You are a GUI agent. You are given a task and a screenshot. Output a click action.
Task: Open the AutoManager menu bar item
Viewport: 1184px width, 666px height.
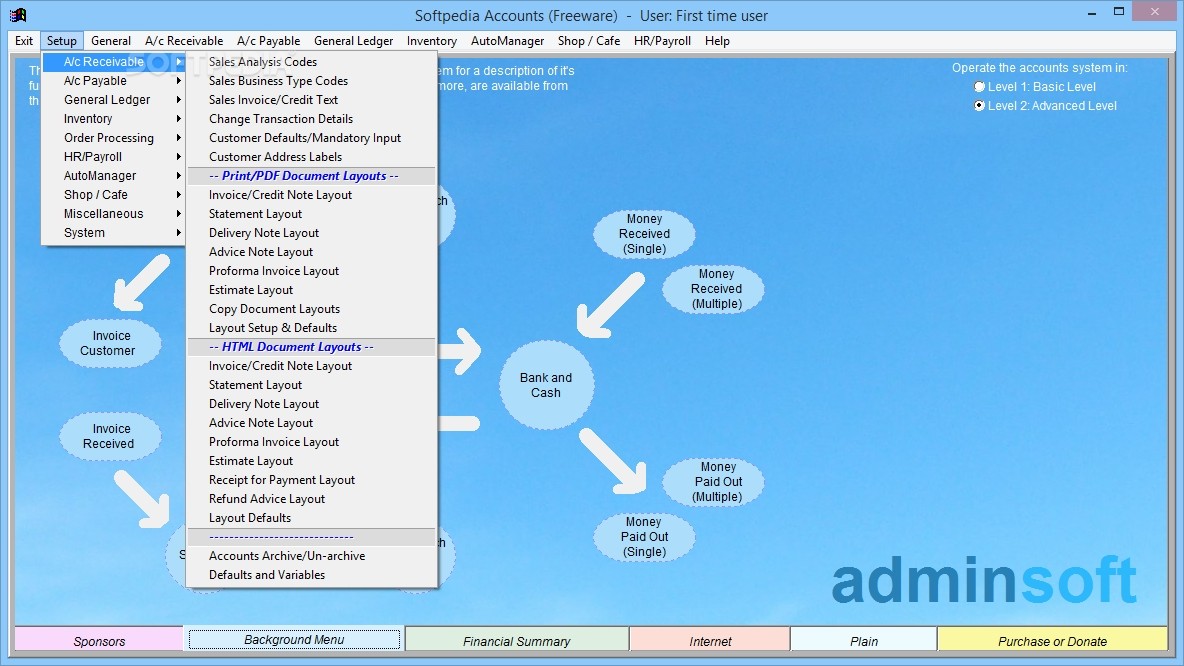[507, 41]
